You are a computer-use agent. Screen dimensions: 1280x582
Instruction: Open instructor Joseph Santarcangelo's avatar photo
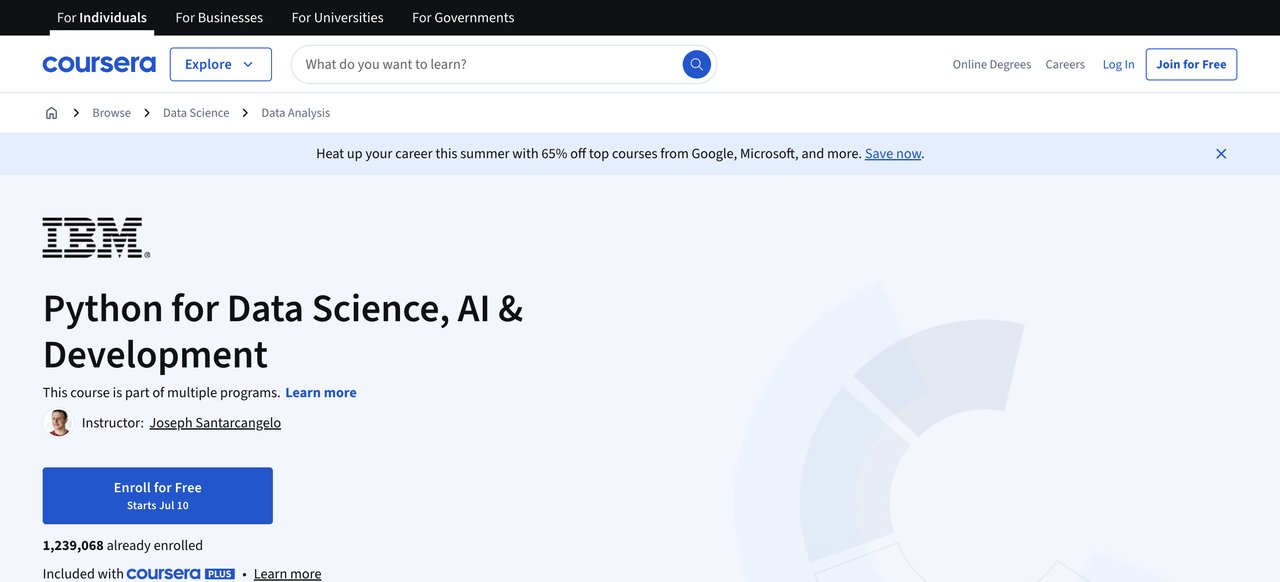pyautogui.click(x=59, y=423)
